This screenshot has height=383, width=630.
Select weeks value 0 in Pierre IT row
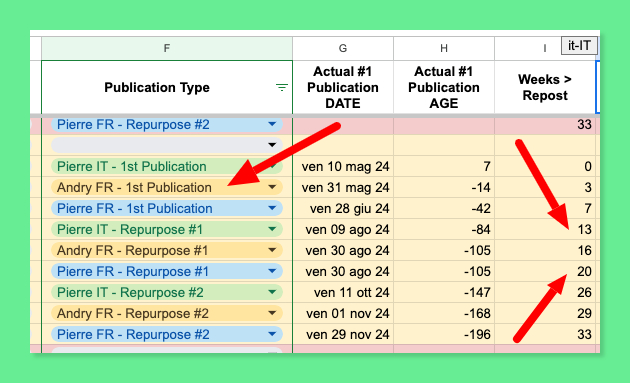[544, 166]
